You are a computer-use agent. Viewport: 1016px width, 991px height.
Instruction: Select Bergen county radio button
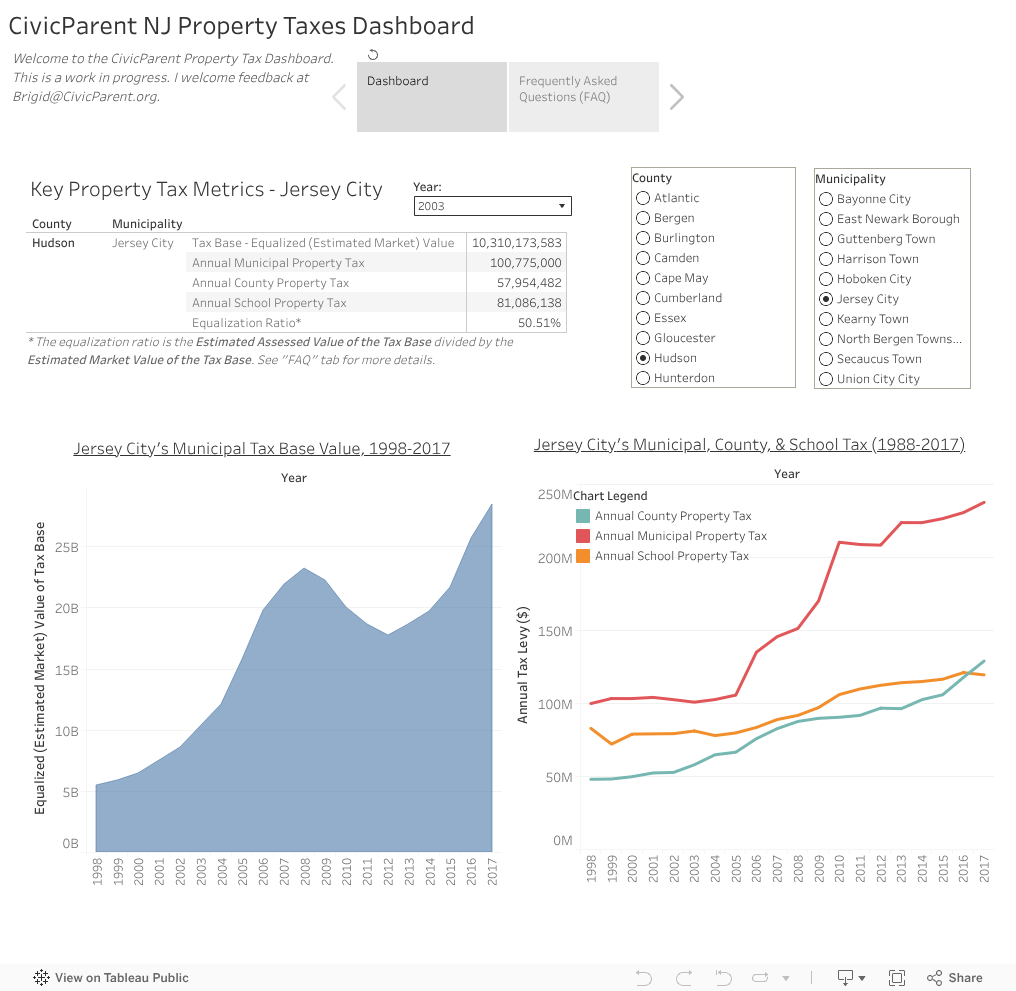pyautogui.click(x=643, y=218)
